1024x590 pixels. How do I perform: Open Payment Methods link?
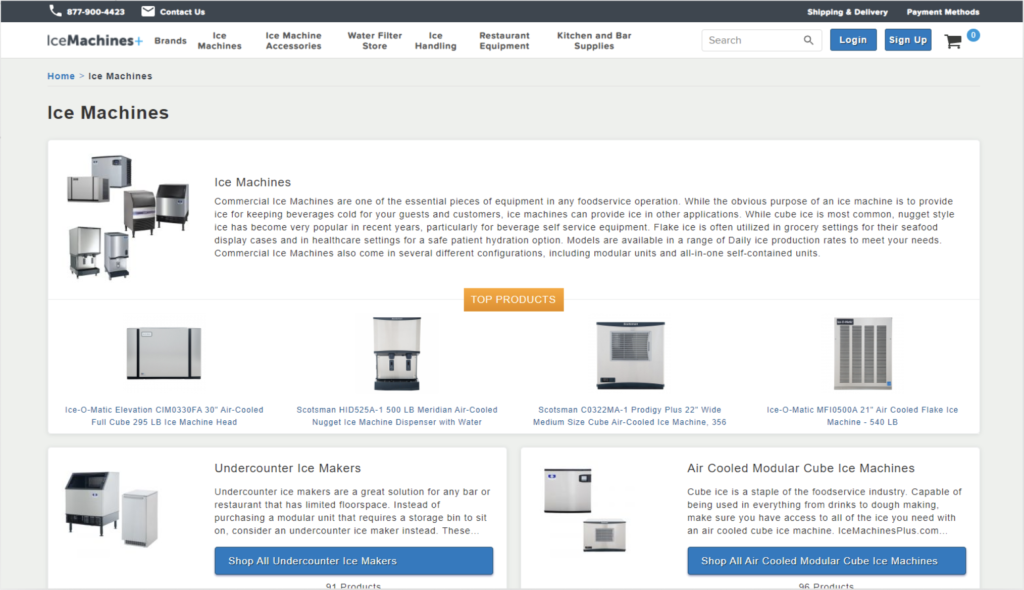pos(942,12)
